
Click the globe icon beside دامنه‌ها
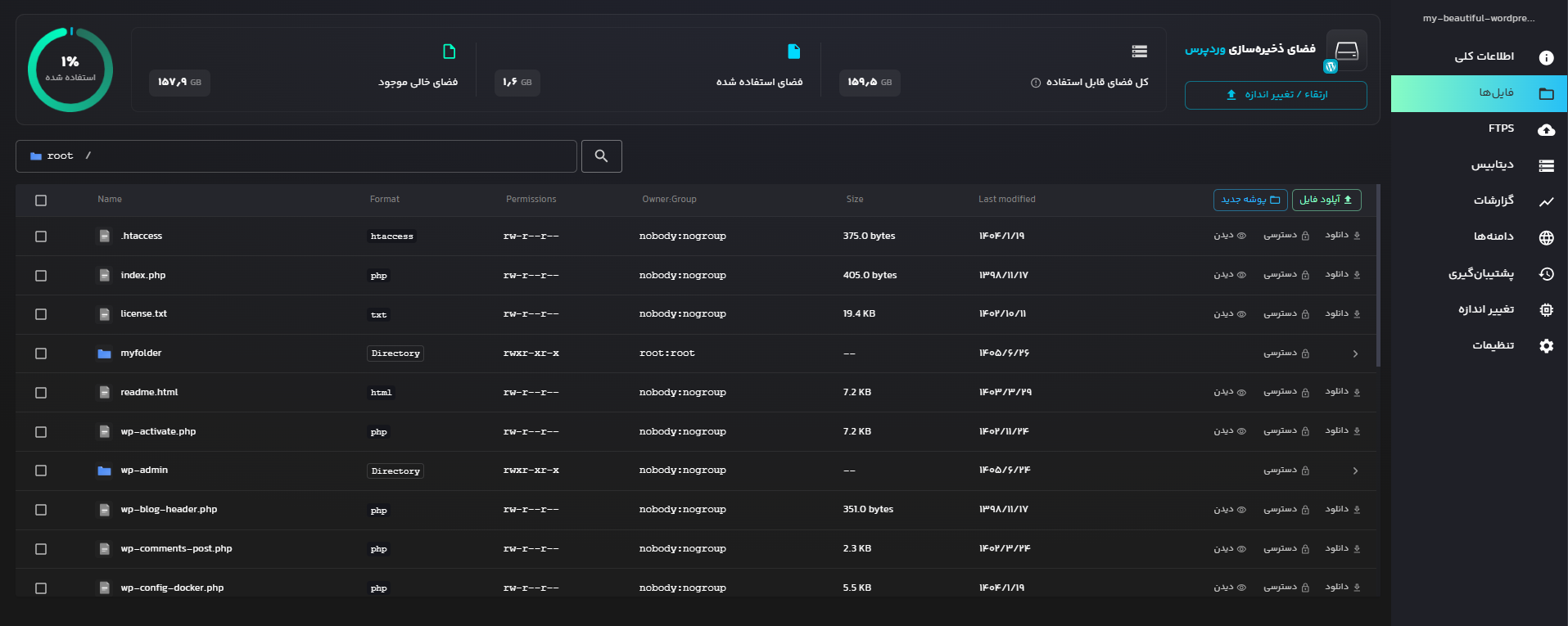tap(1546, 238)
